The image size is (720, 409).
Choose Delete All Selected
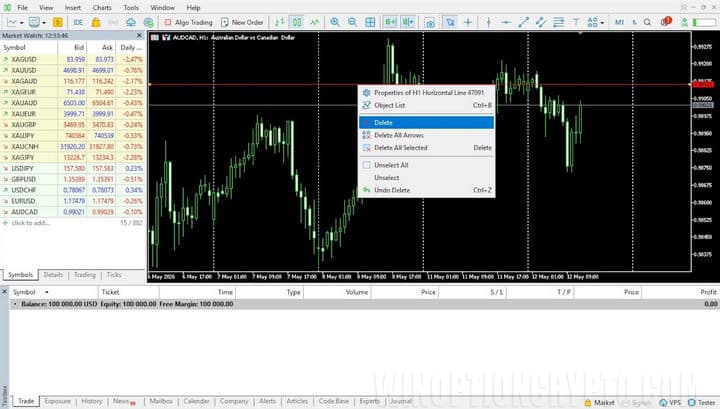pyautogui.click(x=427, y=148)
